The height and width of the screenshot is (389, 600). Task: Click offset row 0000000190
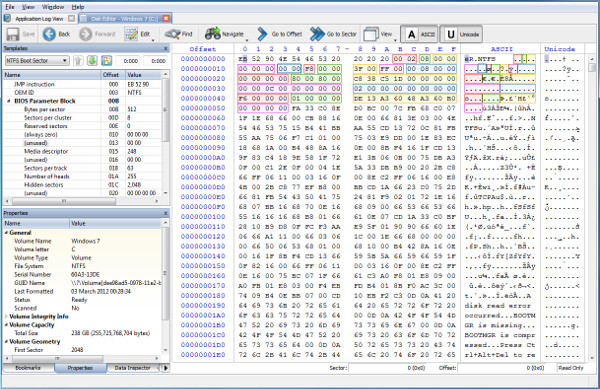(203, 306)
